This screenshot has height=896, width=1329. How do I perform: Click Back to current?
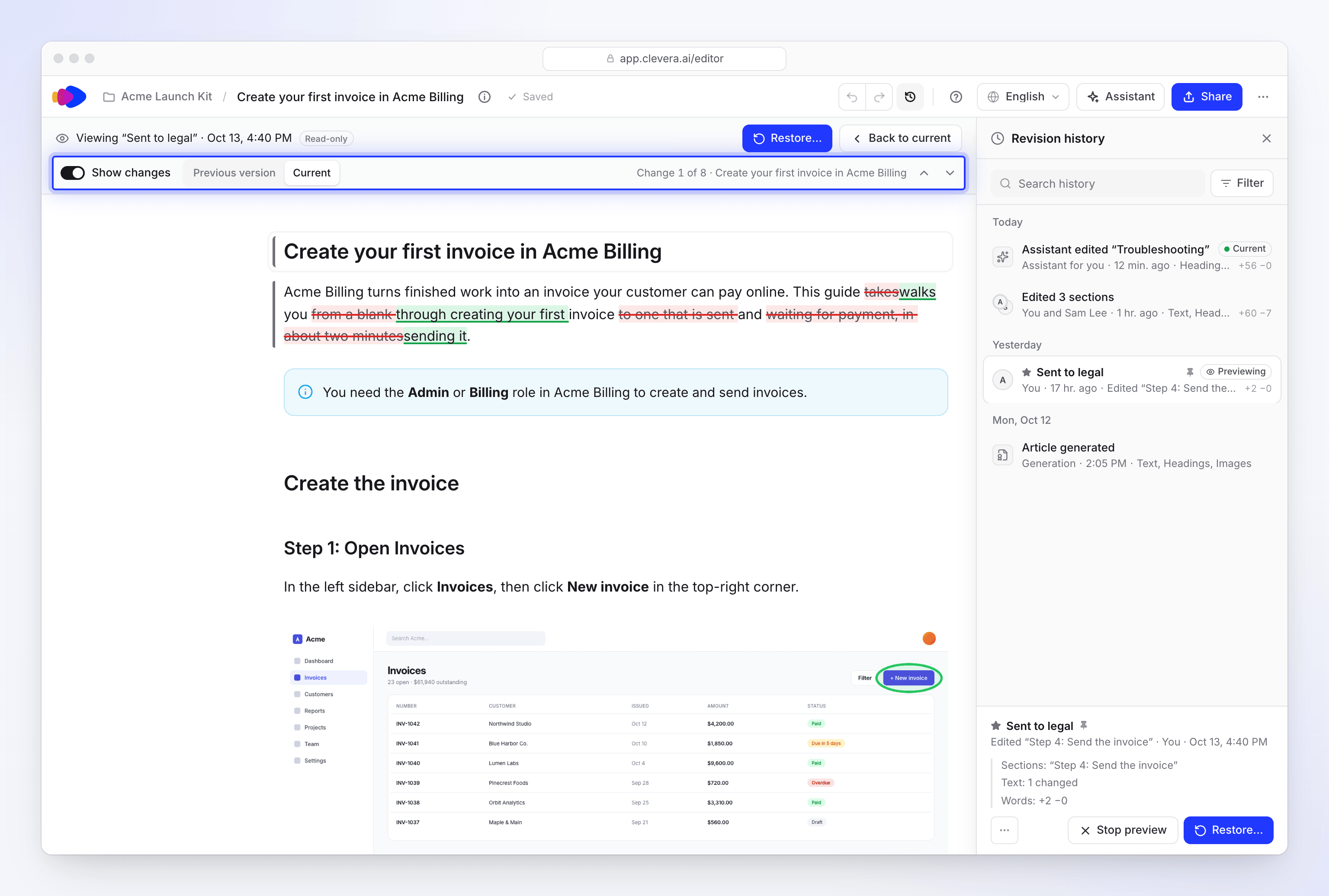click(901, 138)
